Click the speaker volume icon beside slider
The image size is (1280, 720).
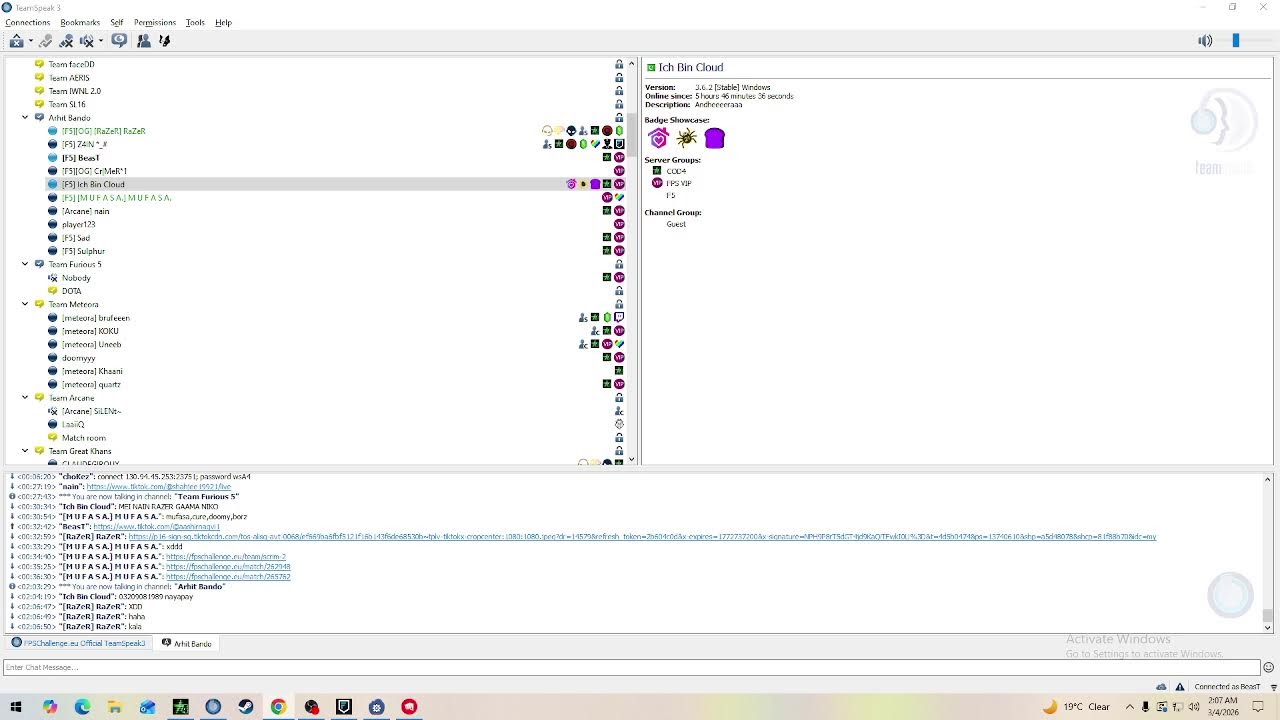coord(1205,41)
